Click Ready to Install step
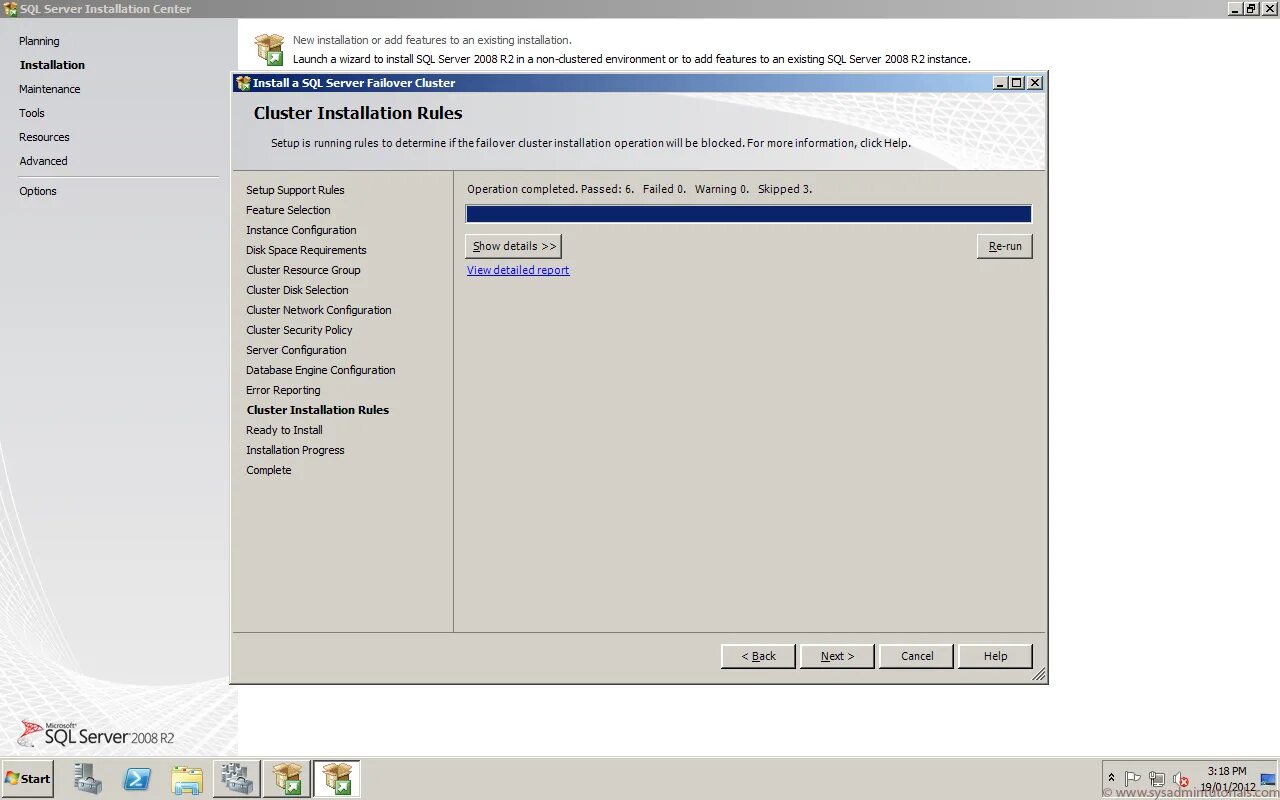 (x=284, y=430)
